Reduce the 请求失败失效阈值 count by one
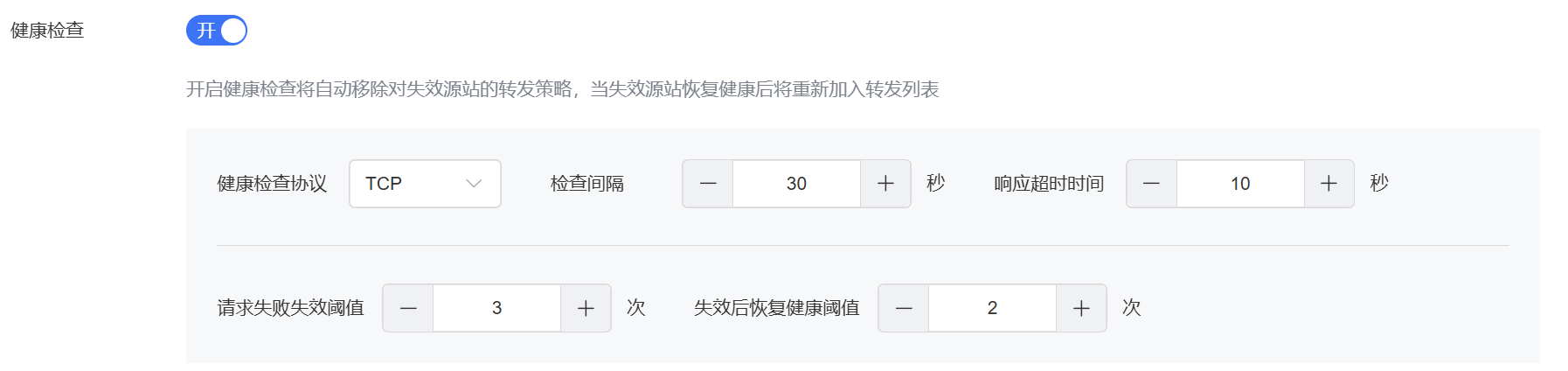The width and height of the screenshot is (1568, 371). point(408,308)
